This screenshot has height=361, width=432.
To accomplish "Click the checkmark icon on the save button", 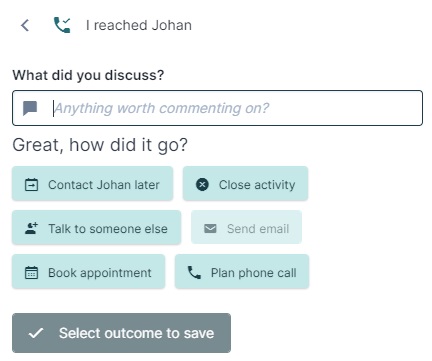I will 36,333.
